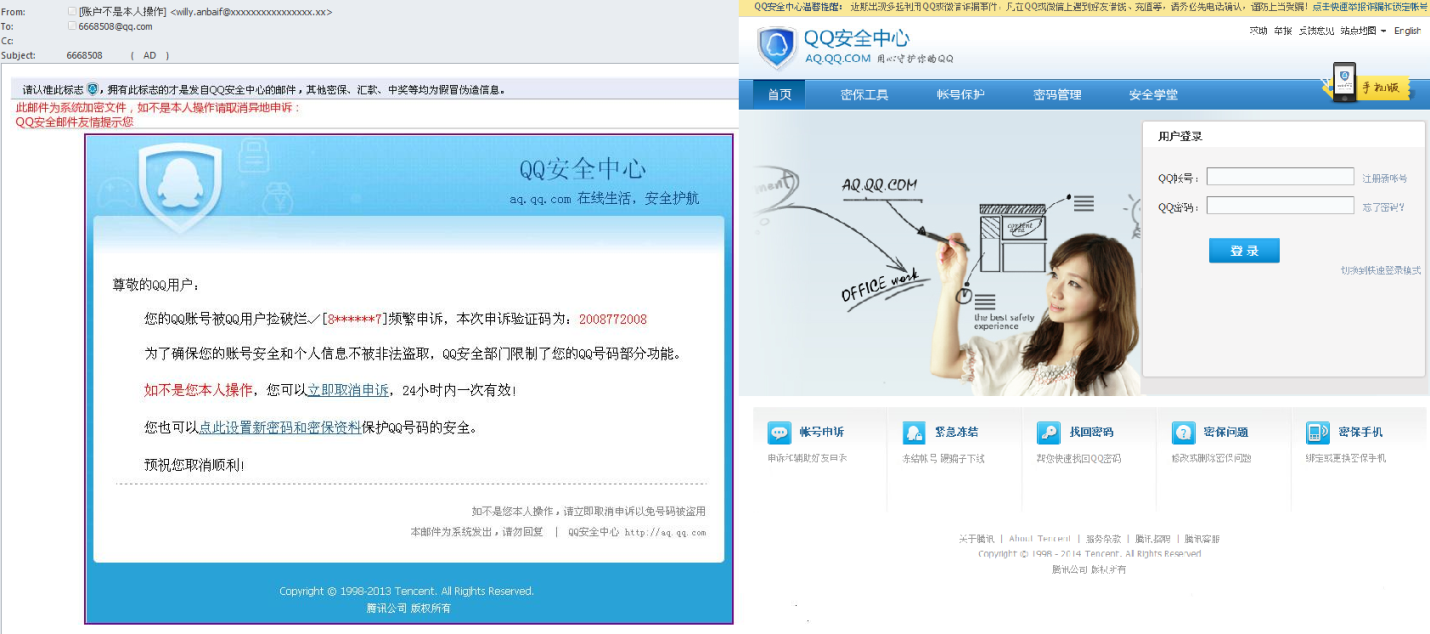Click verification code 200877​2008 in email
Image resolution: width=1430 pixels, height=634 pixels.
[x=613, y=319]
